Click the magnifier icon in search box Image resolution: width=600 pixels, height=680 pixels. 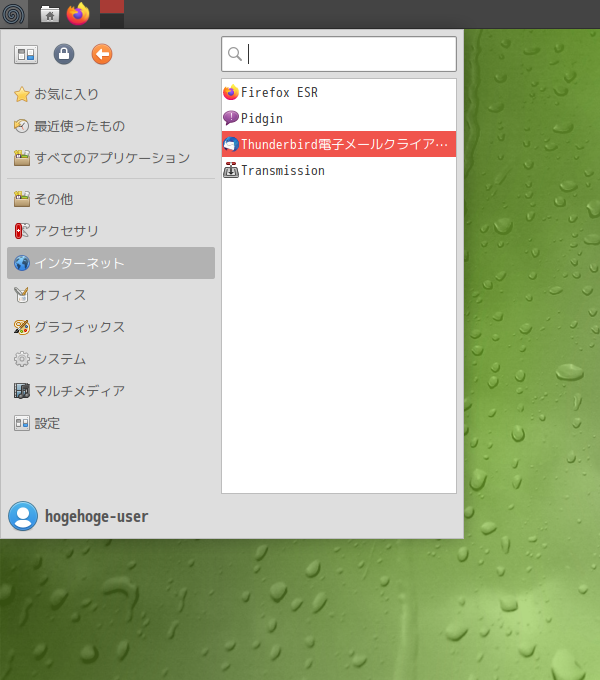(235, 54)
